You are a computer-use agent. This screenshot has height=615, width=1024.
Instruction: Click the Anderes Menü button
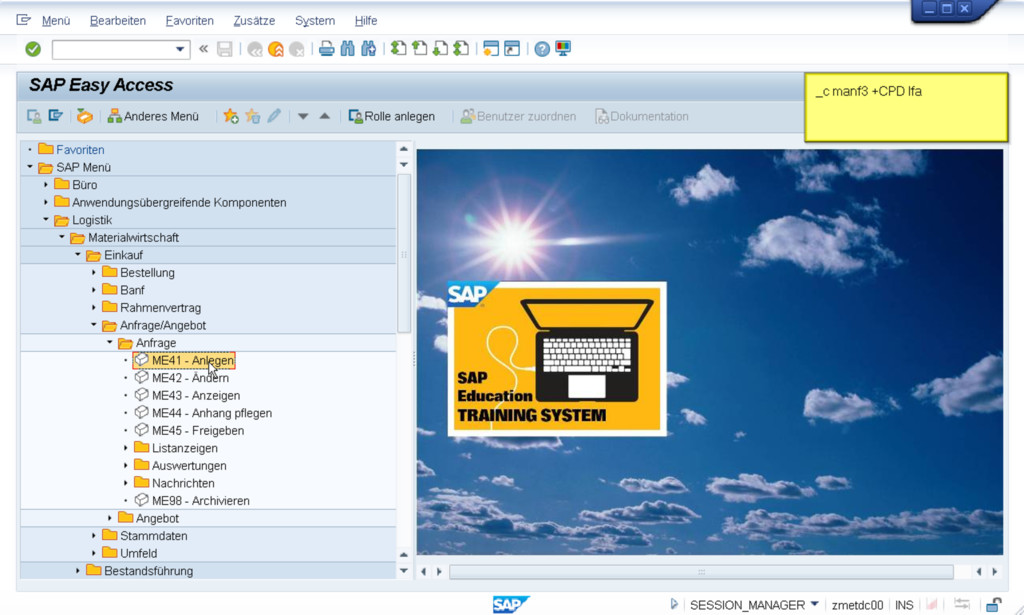point(153,116)
